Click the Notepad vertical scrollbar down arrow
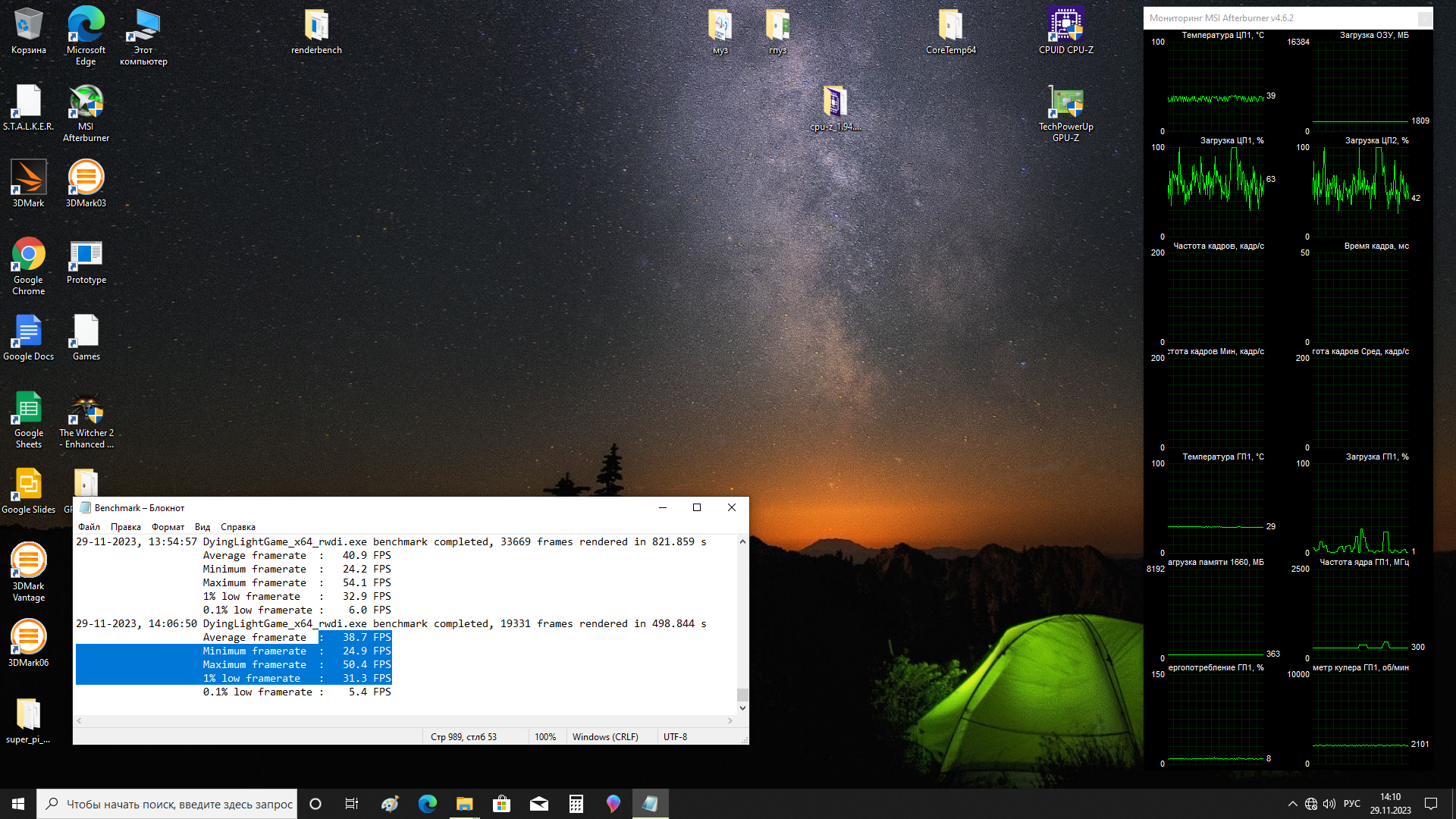 [x=742, y=708]
